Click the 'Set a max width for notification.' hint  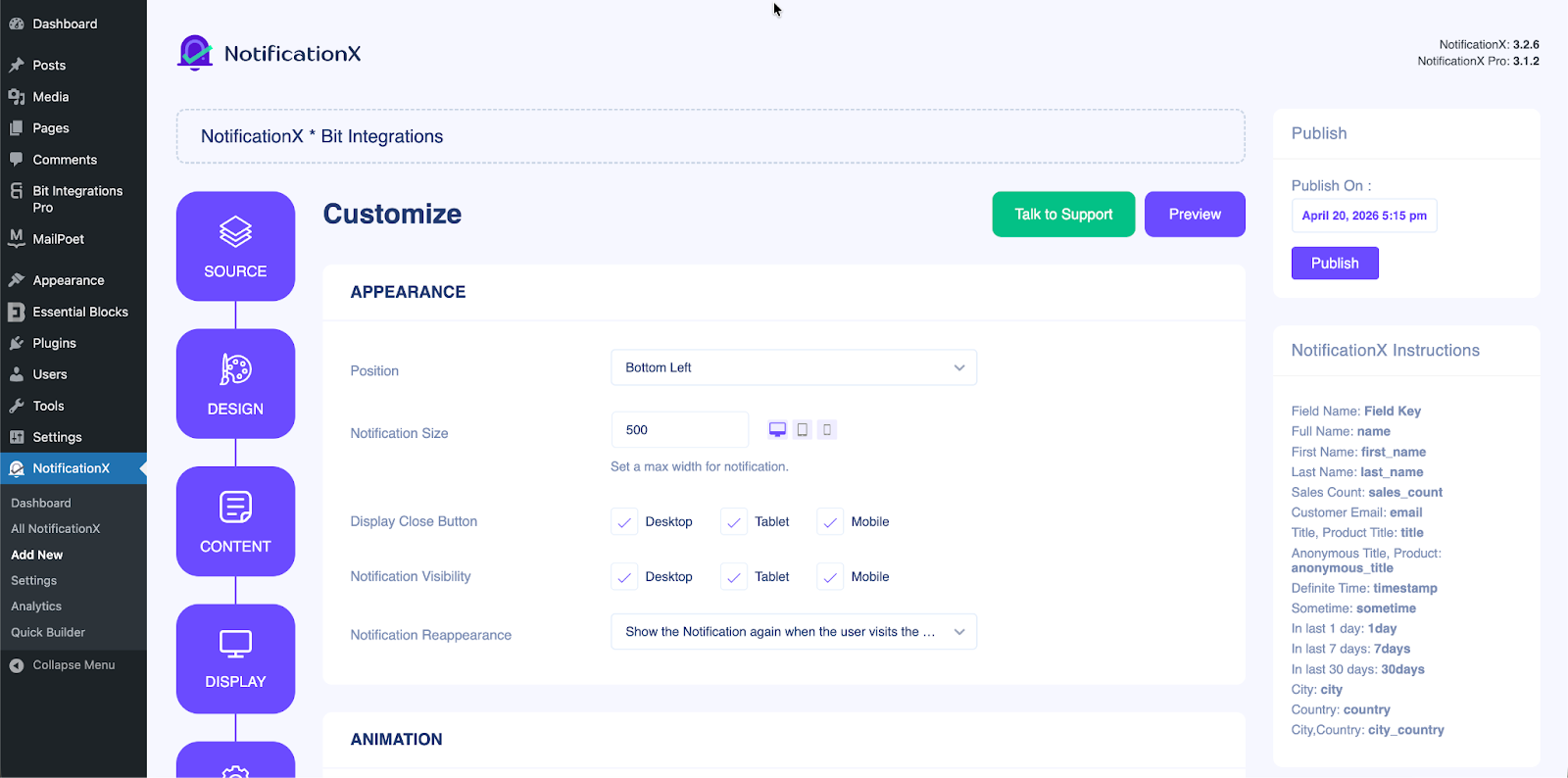pyautogui.click(x=700, y=466)
